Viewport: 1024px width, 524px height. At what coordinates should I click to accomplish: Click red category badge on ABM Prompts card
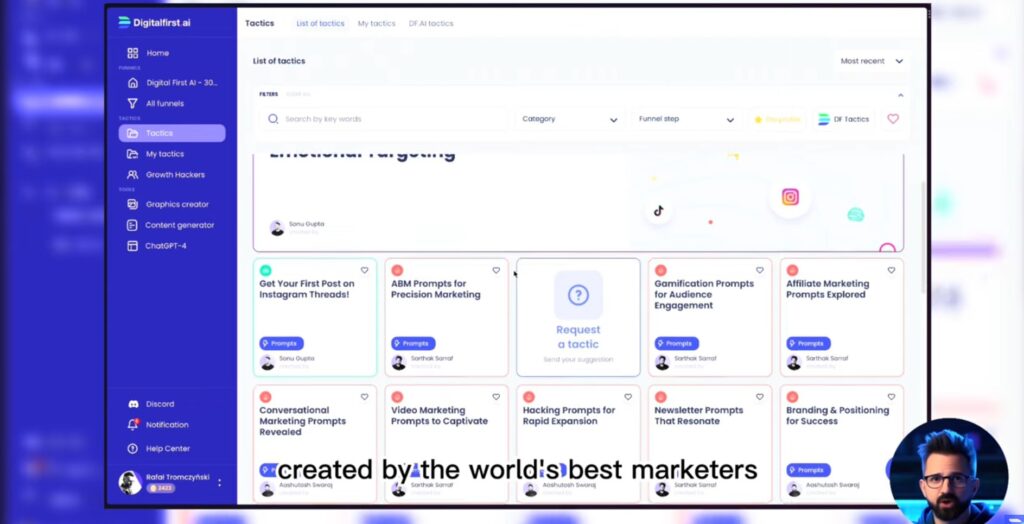(397, 270)
